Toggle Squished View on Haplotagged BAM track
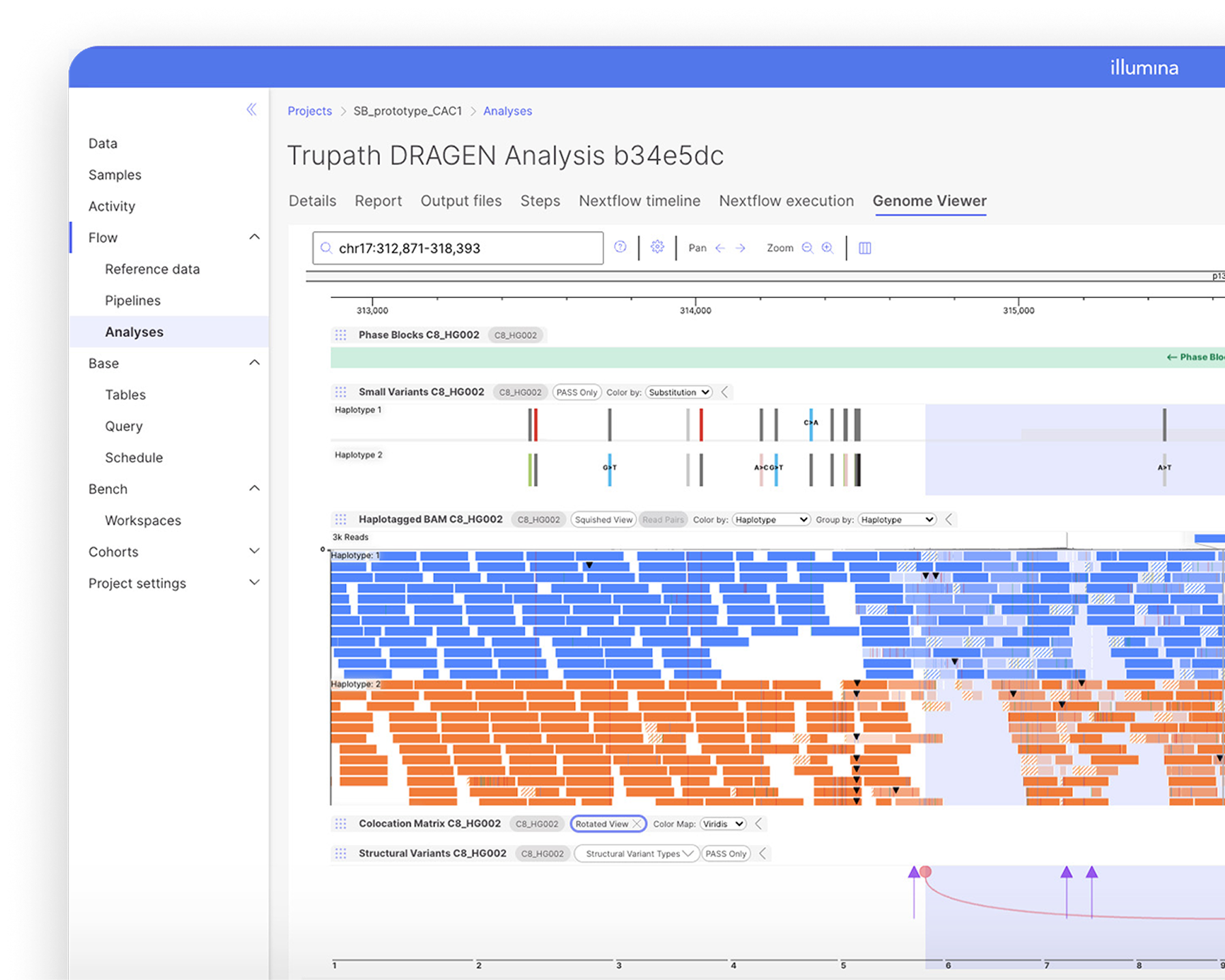The height and width of the screenshot is (980, 1225). click(x=604, y=520)
